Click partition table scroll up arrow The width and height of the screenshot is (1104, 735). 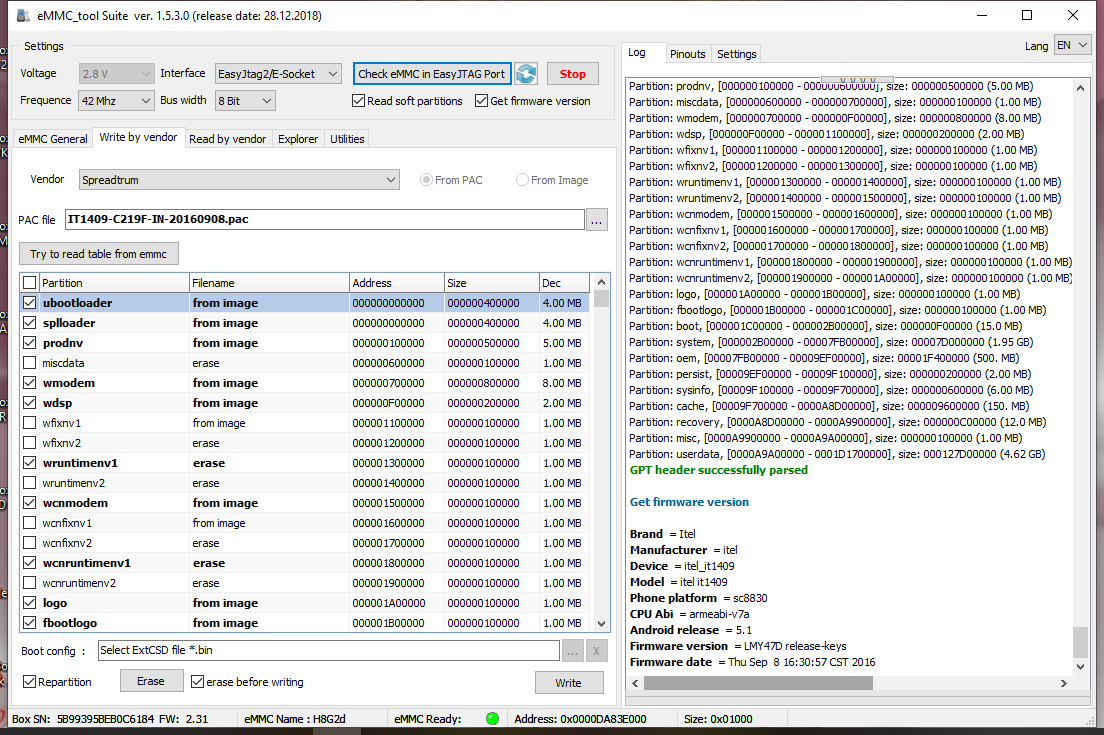point(601,282)
